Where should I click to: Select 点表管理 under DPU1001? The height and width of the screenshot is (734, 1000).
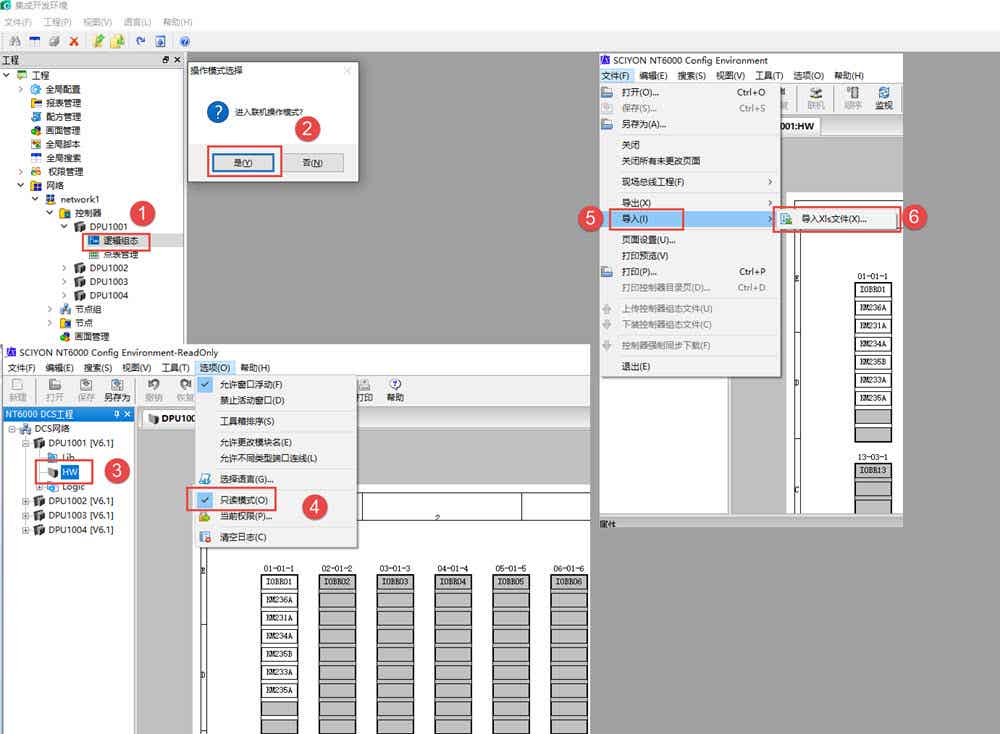121,254
